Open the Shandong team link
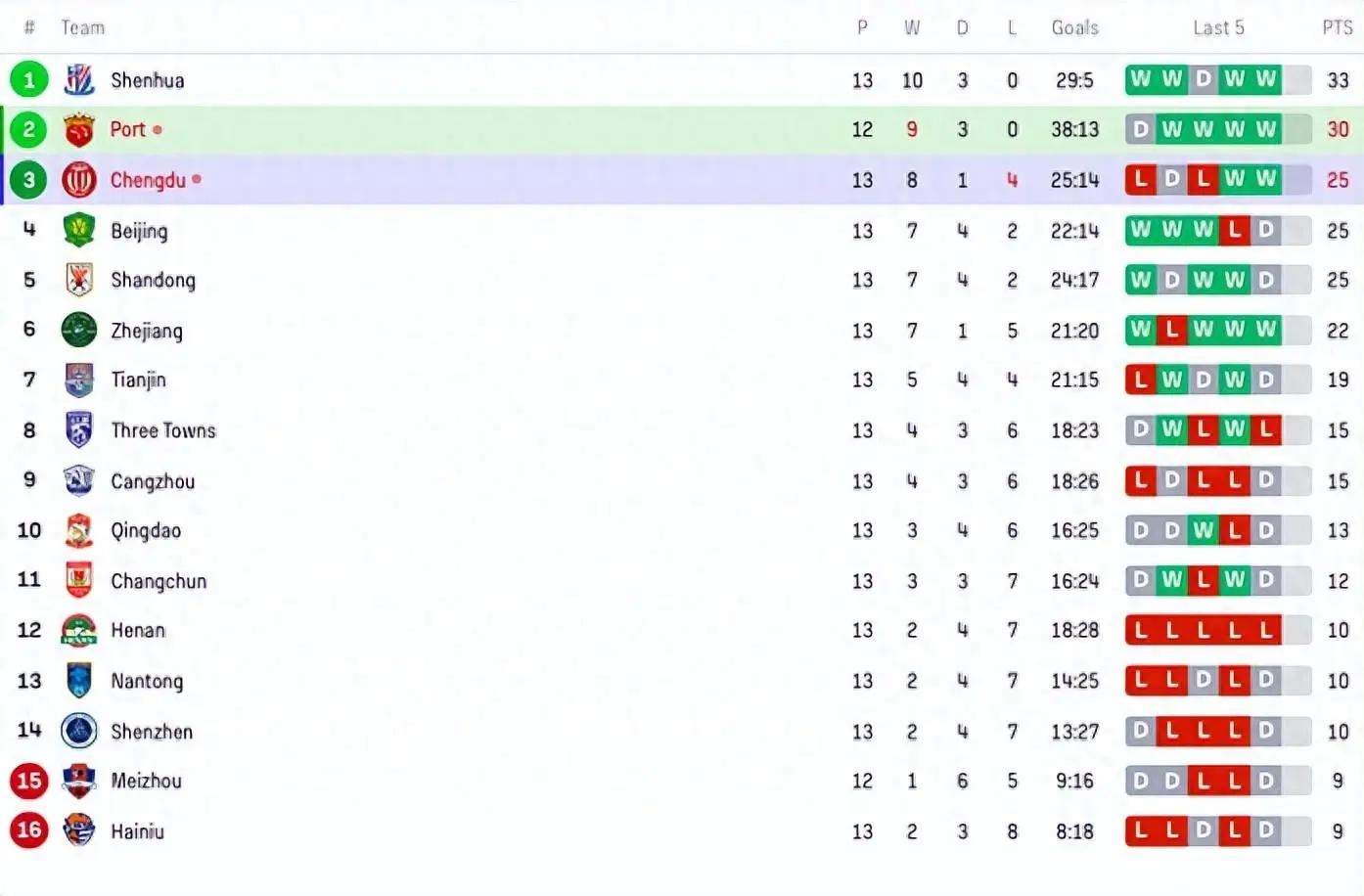 click(x=153, y=281)
